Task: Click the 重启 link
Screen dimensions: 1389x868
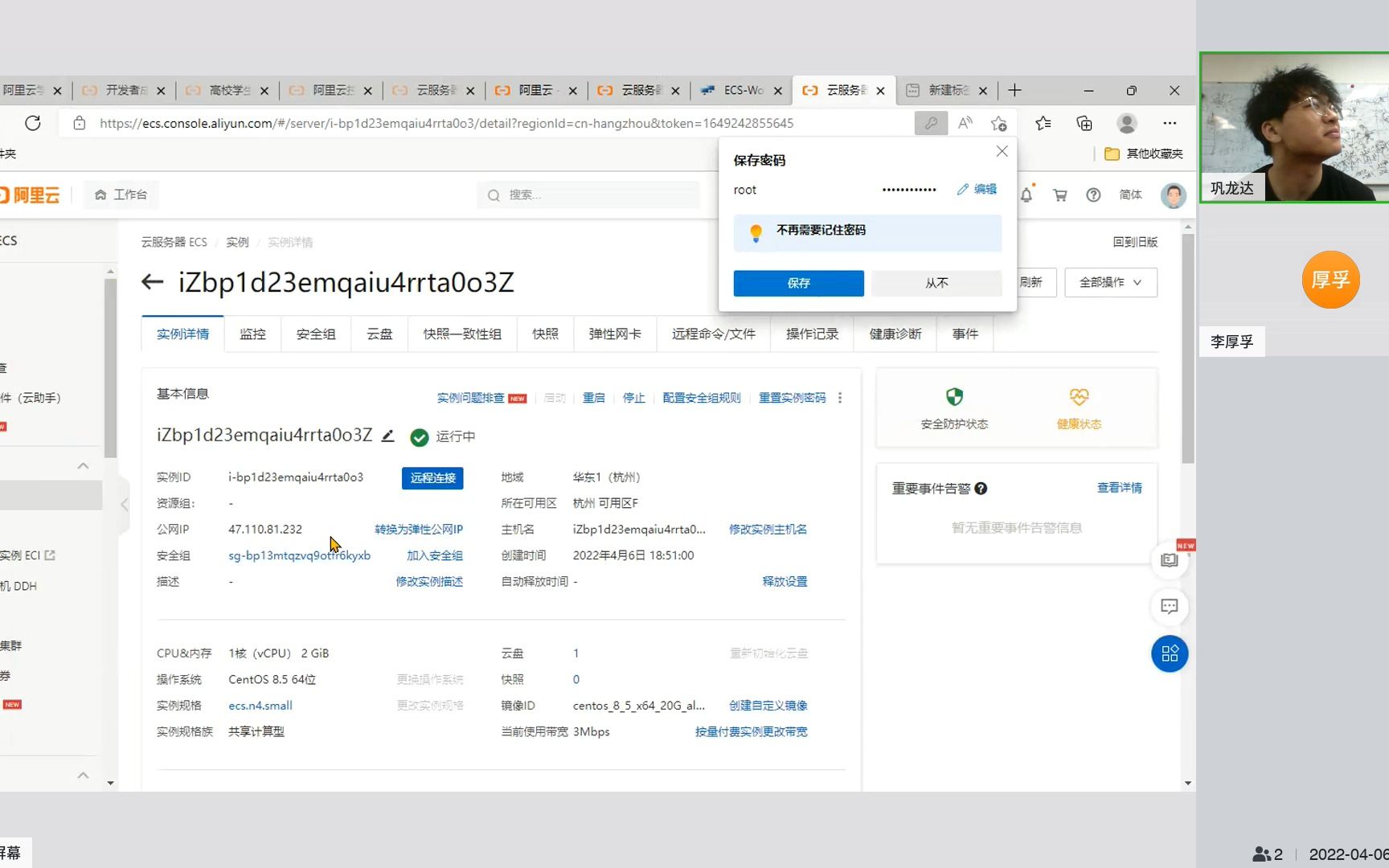Action: click(x=593, y=398)
